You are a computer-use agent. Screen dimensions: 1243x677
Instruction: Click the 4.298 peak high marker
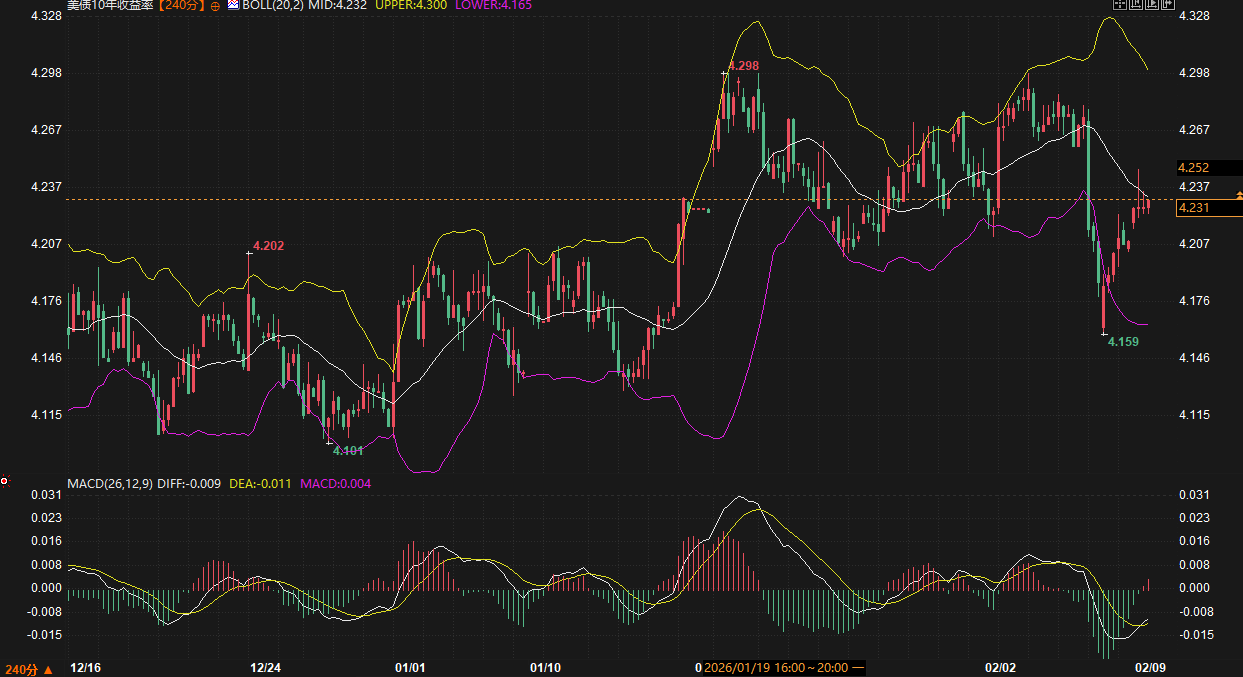coord(743,66)
